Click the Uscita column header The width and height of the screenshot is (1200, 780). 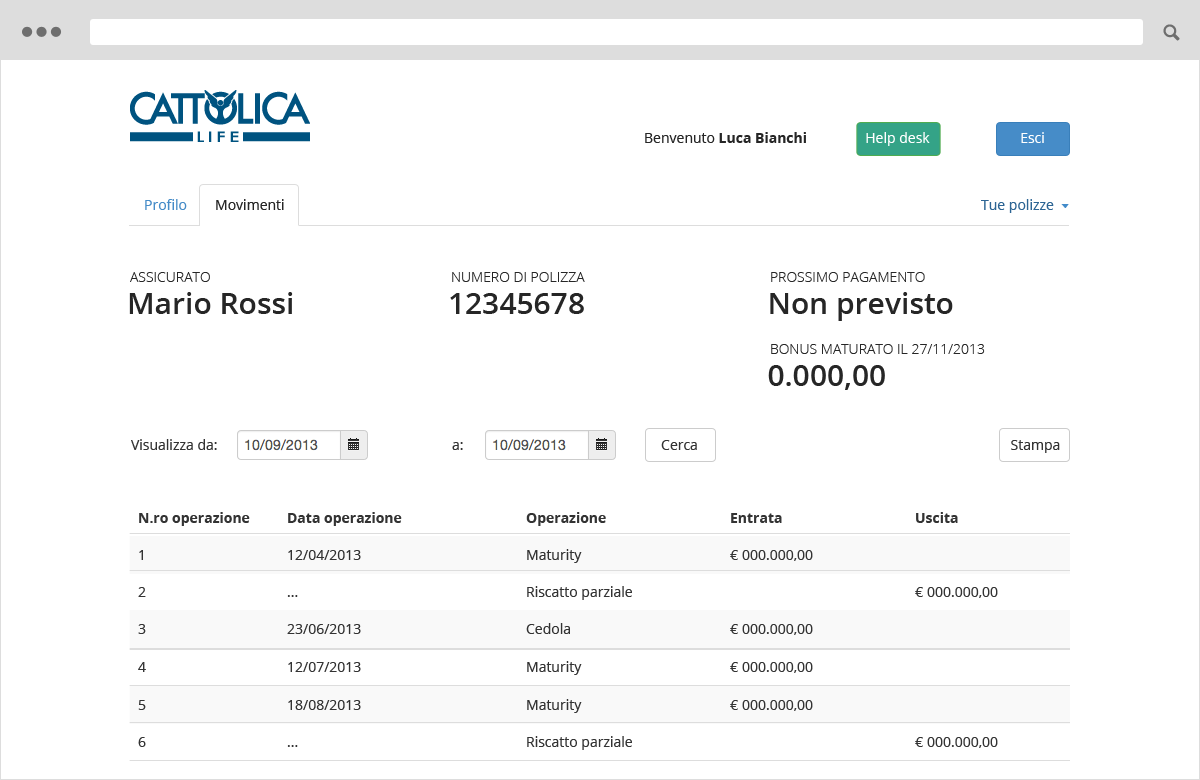click(x=936, y=518)
